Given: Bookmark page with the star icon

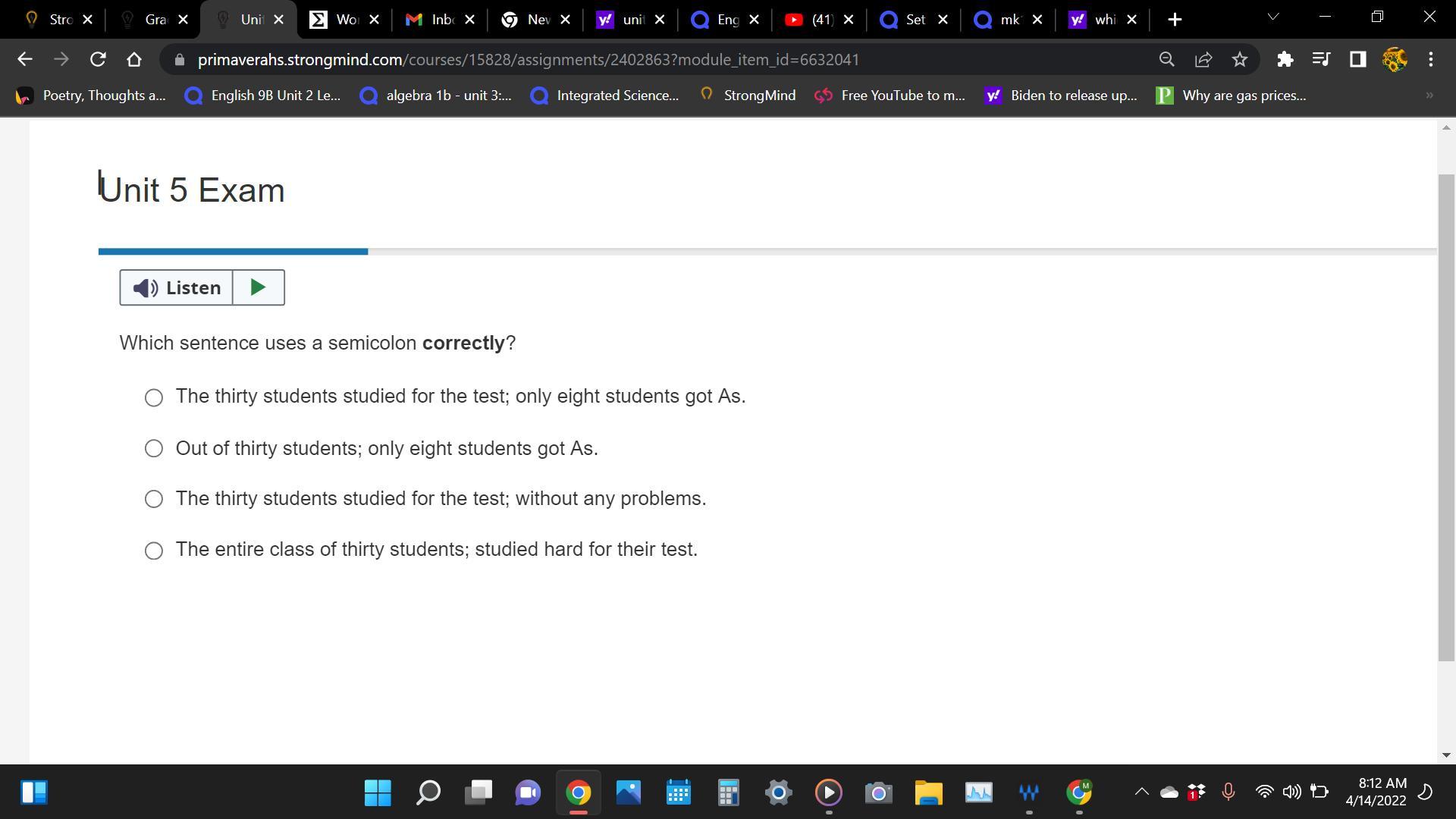Looking at the screenshot, I should pyautogui.click(x=1240, y=59).
